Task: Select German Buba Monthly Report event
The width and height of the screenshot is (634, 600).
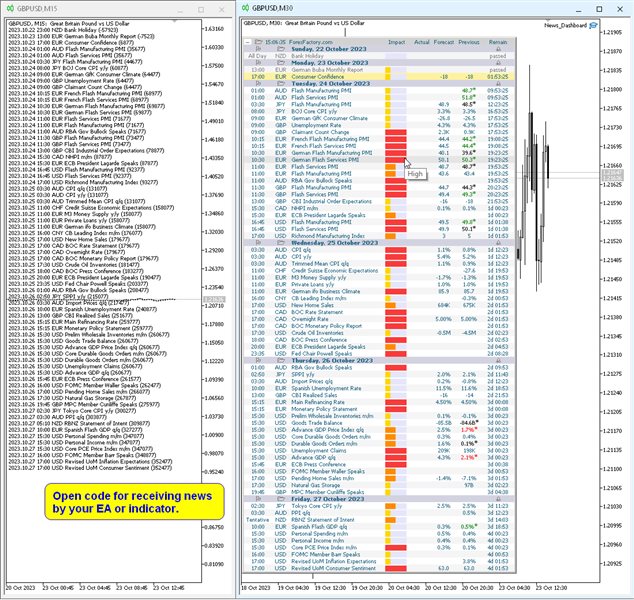Action: (327, 70)
